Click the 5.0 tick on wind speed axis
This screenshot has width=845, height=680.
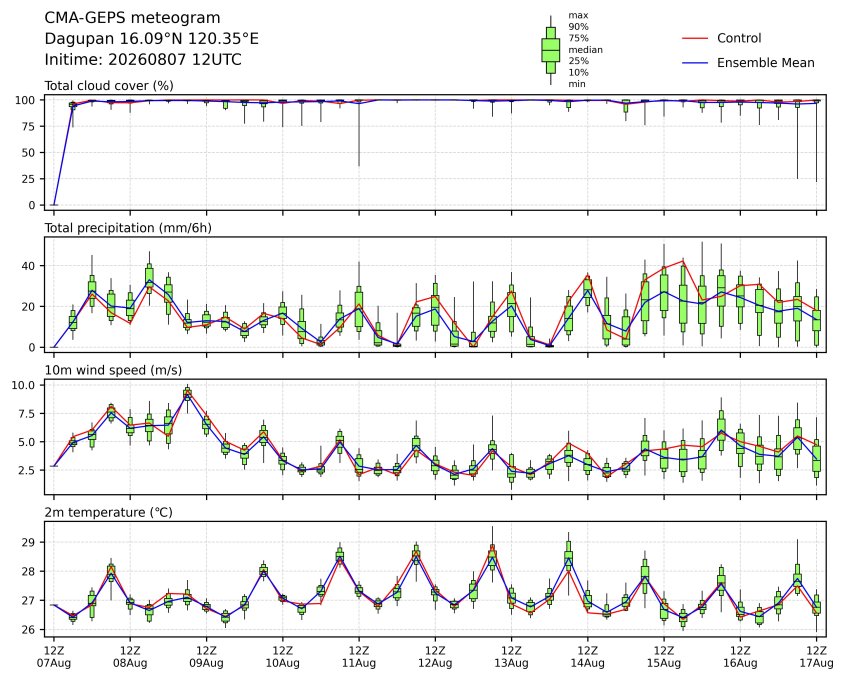pyautogui.click(x=27, y=442)
